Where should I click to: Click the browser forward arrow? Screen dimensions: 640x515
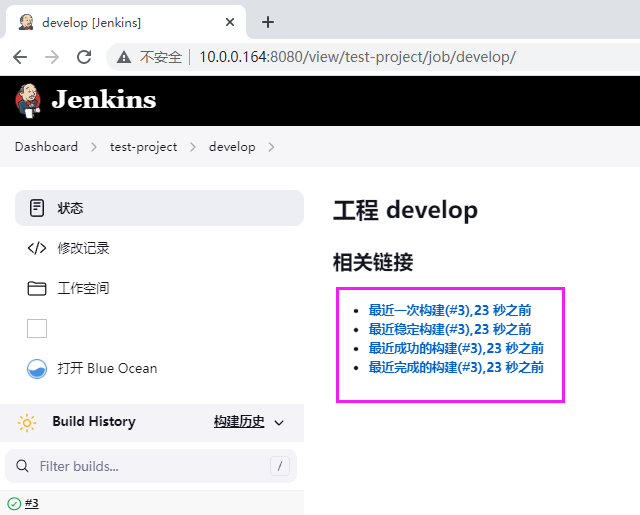click(x=52, y=57)
